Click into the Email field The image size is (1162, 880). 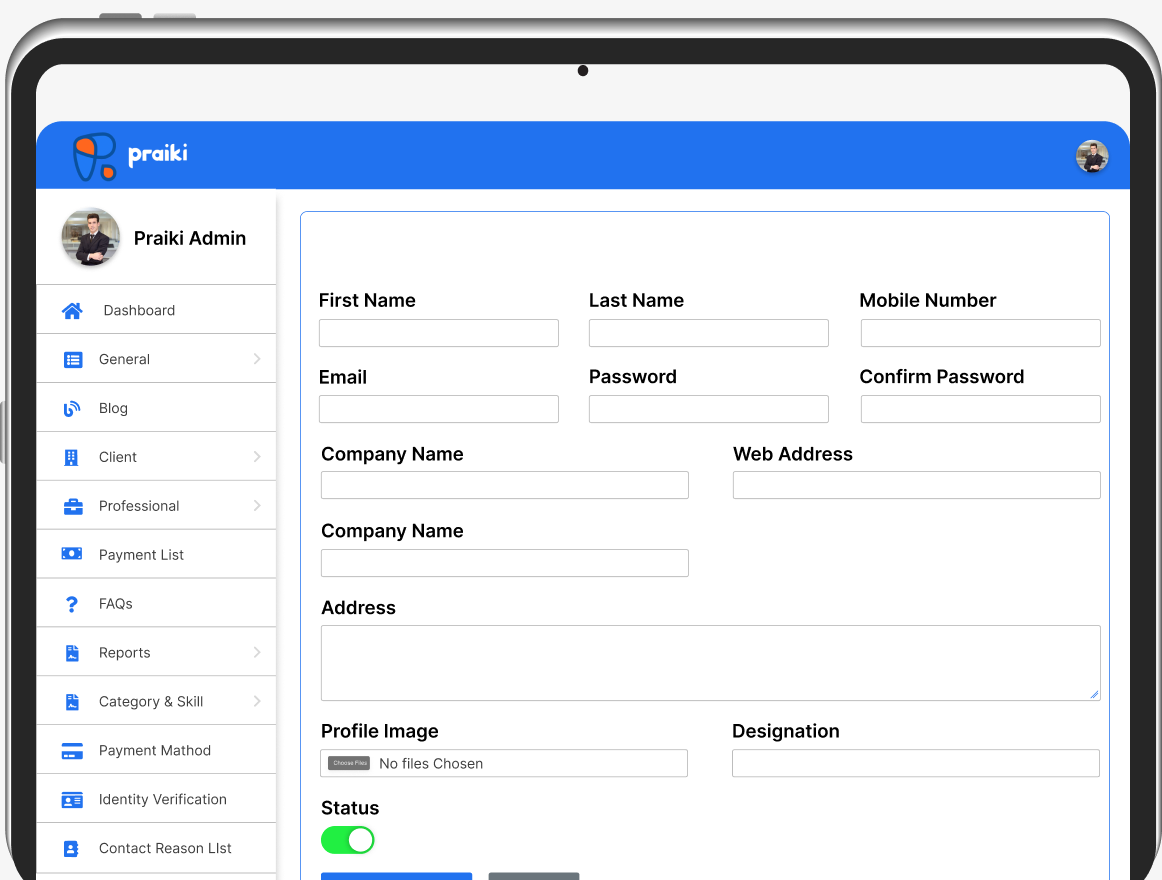coord(439,409)
